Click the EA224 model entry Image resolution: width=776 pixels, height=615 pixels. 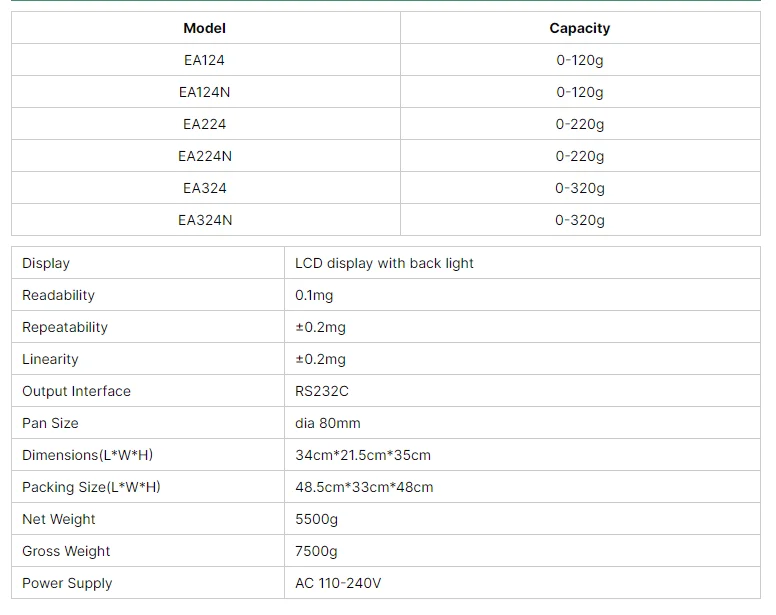point(204,124)
